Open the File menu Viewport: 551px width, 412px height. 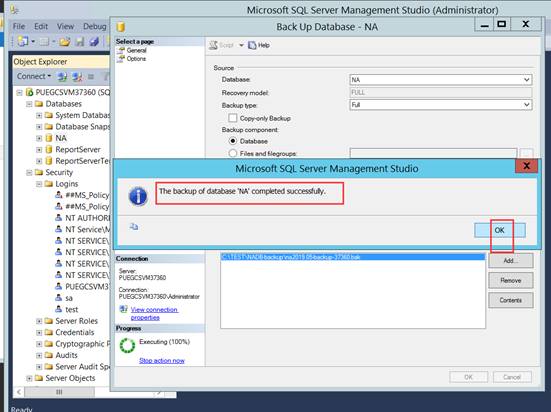[19, 26]
